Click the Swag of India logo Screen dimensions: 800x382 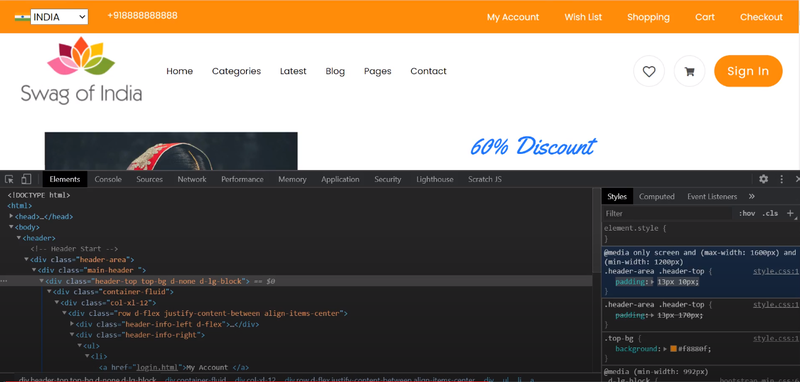pyautogui.click(x=81, y=70)
